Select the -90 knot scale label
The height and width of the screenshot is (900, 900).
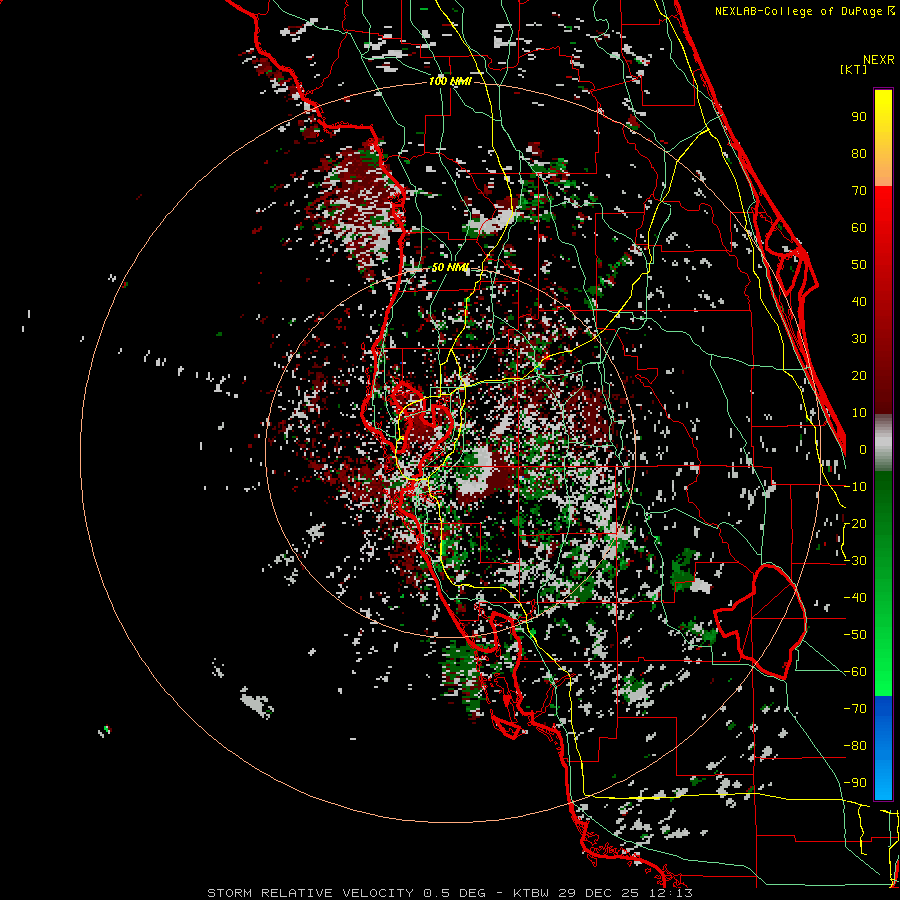(855, 783)
